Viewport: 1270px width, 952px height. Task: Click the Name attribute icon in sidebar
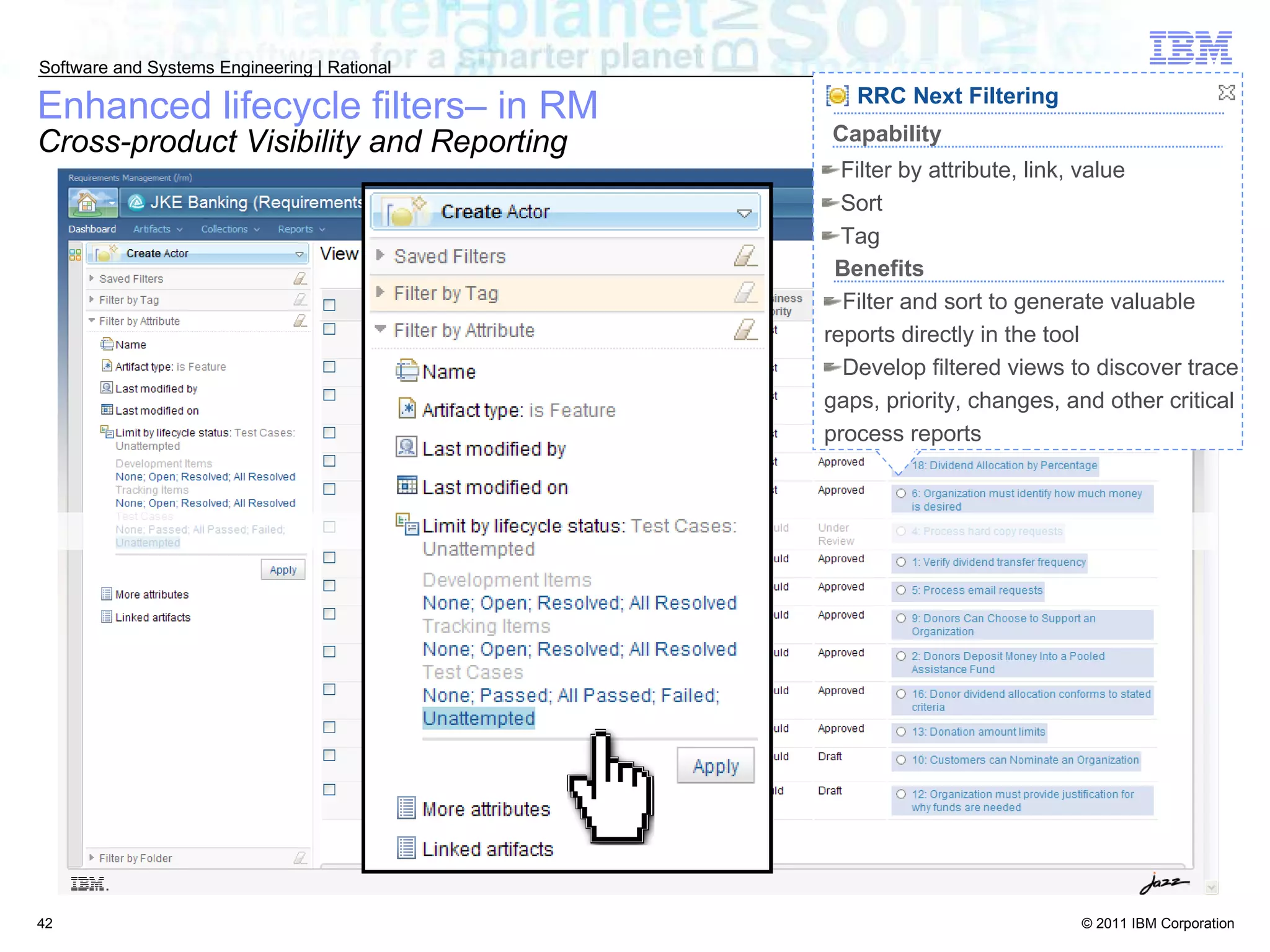click(x=107, y=344)
